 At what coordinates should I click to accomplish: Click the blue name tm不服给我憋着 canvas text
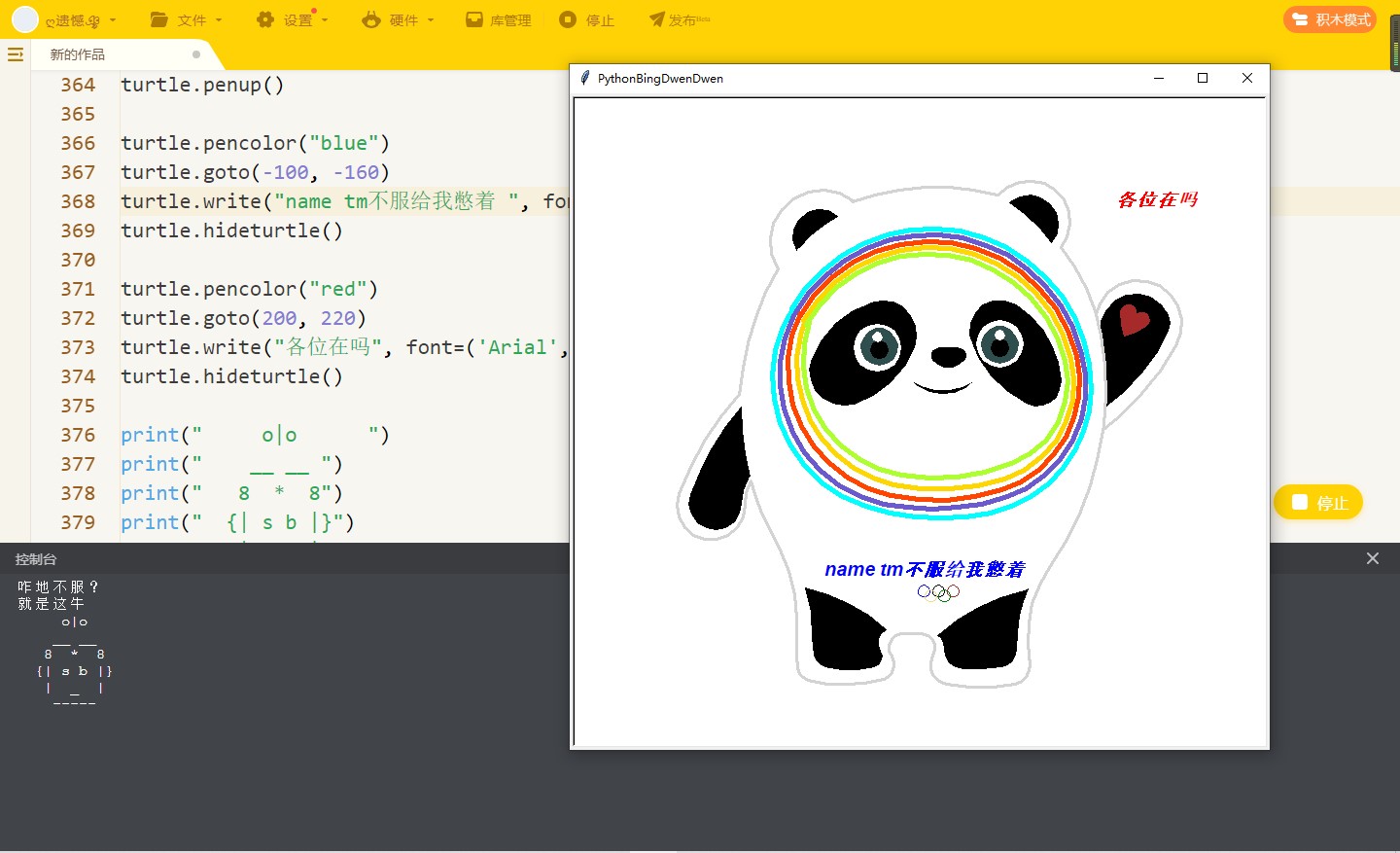coord(925,569)
